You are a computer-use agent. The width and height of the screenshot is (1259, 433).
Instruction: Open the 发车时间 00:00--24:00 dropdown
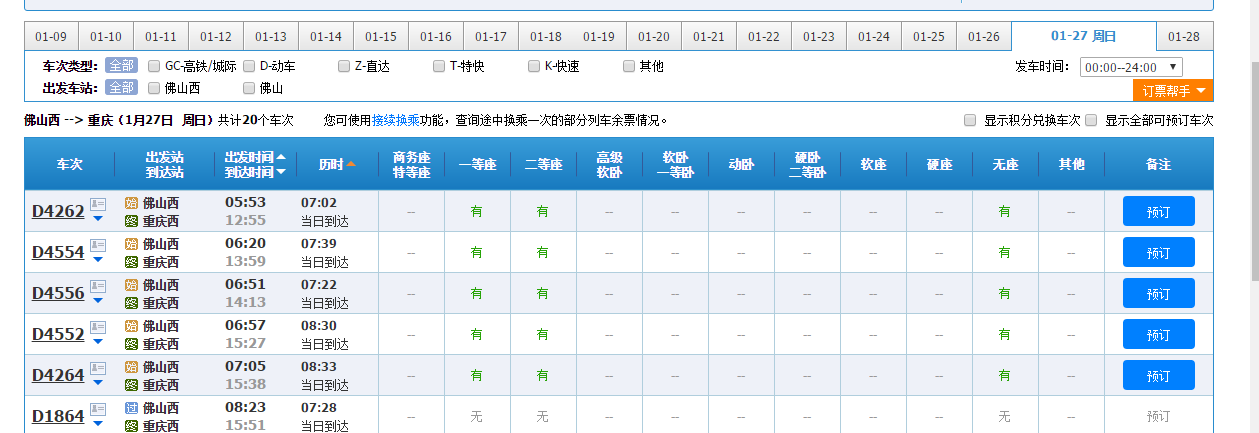click(1131, 67)
